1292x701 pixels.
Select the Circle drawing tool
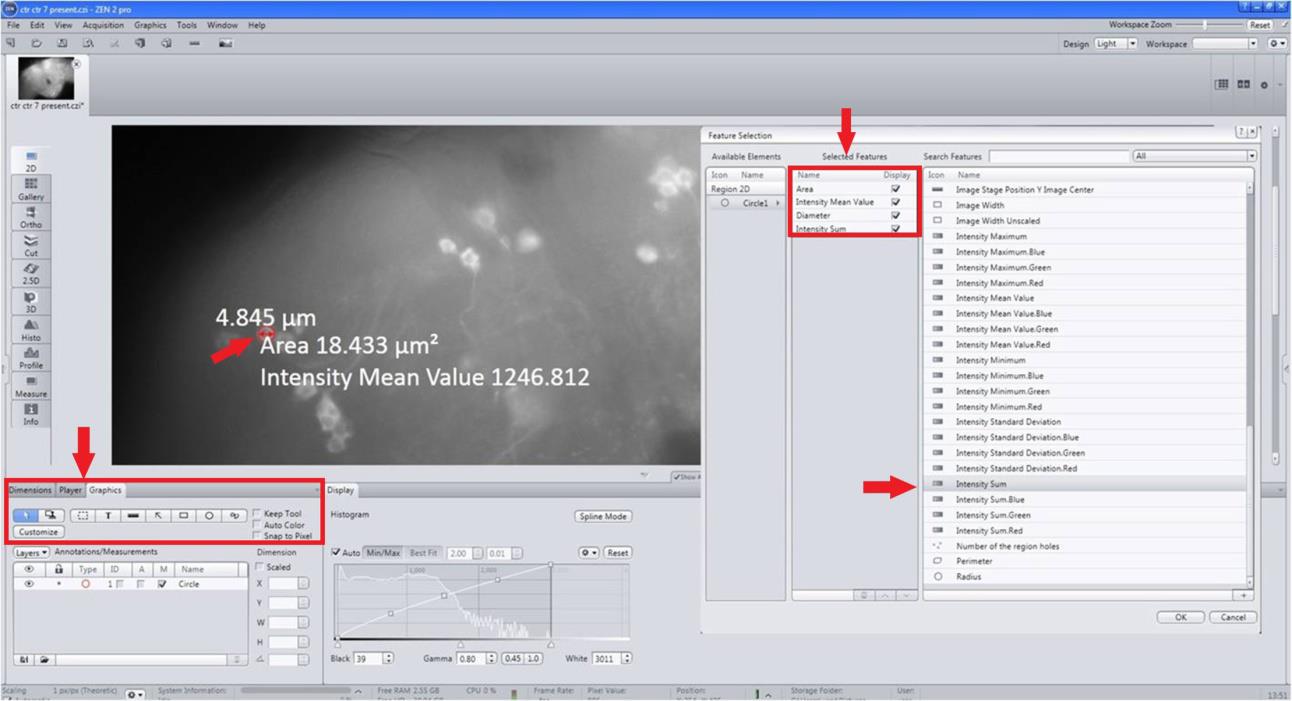point(209,516)
